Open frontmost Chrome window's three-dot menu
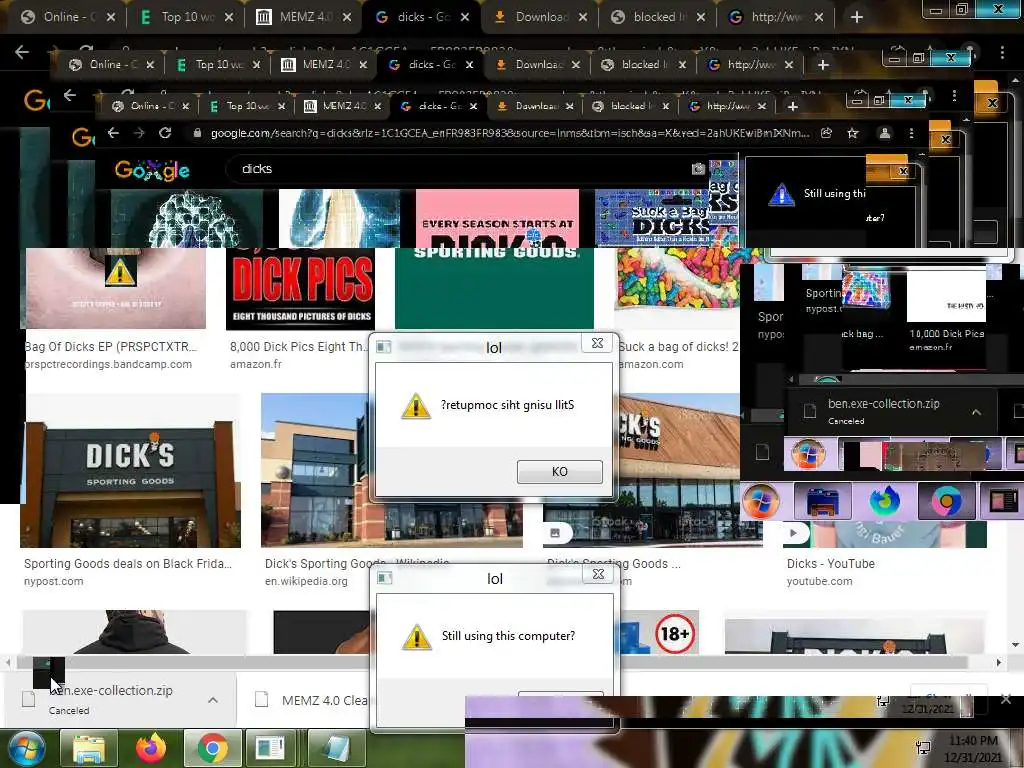Viewport: 1024px width, 768px height. [911, 133]
